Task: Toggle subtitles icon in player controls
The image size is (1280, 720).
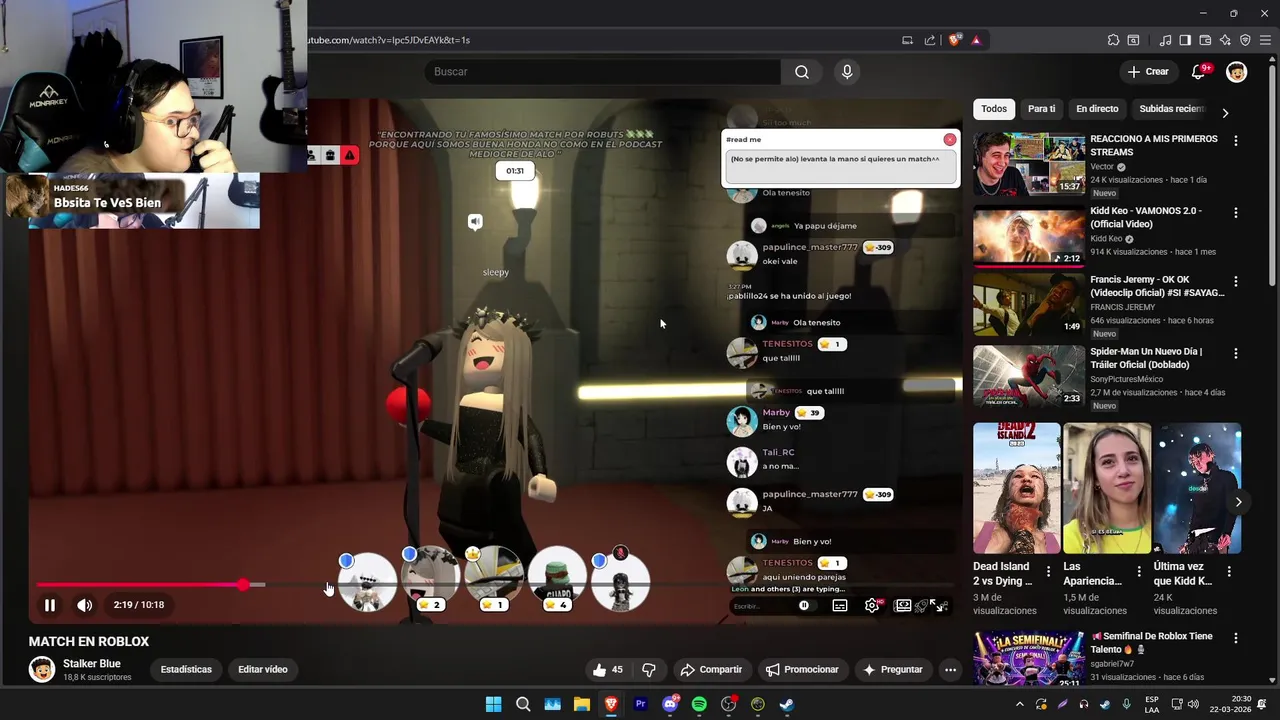Action: point(840,606)
